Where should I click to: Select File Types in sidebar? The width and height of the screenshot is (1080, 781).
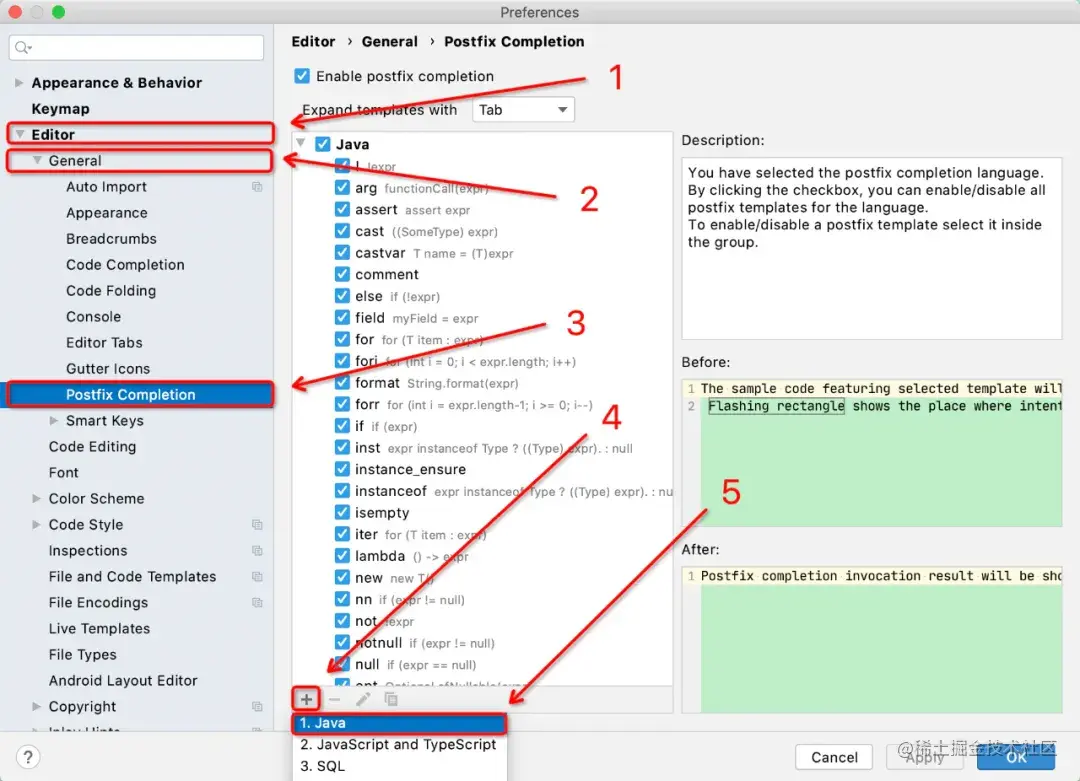(x=82, y=654)
